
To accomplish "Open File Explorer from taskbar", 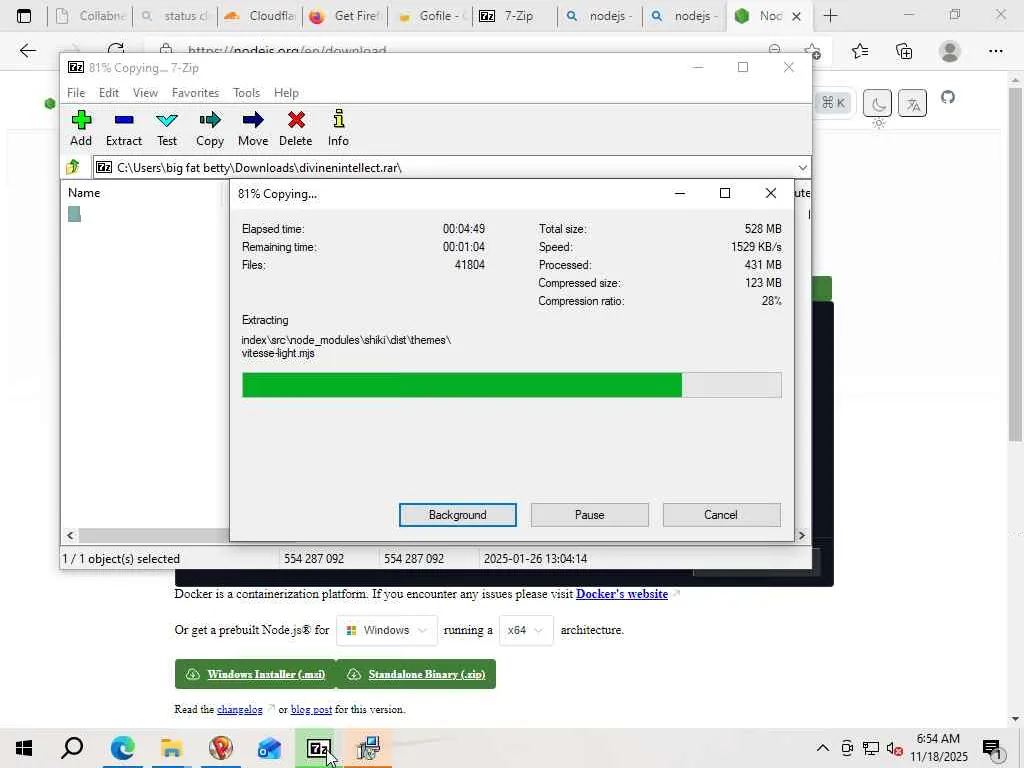I will 171,748.
